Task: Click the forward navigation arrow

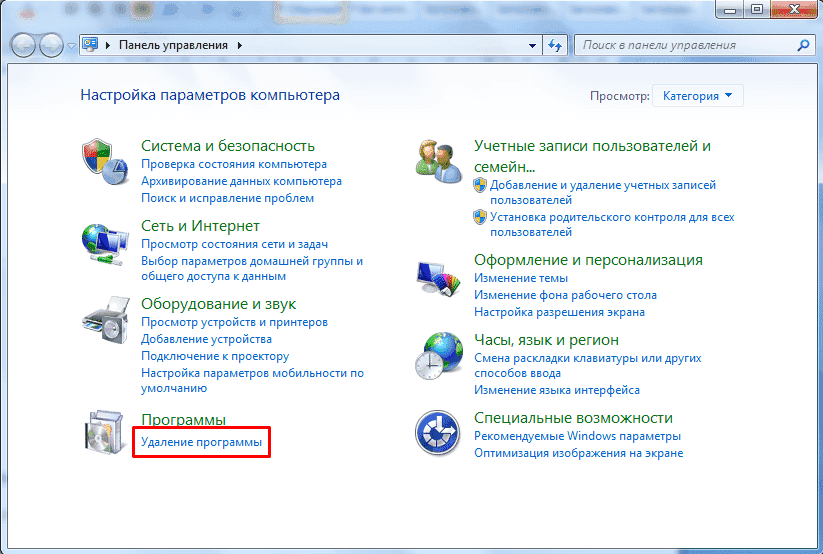Action: 51,45
